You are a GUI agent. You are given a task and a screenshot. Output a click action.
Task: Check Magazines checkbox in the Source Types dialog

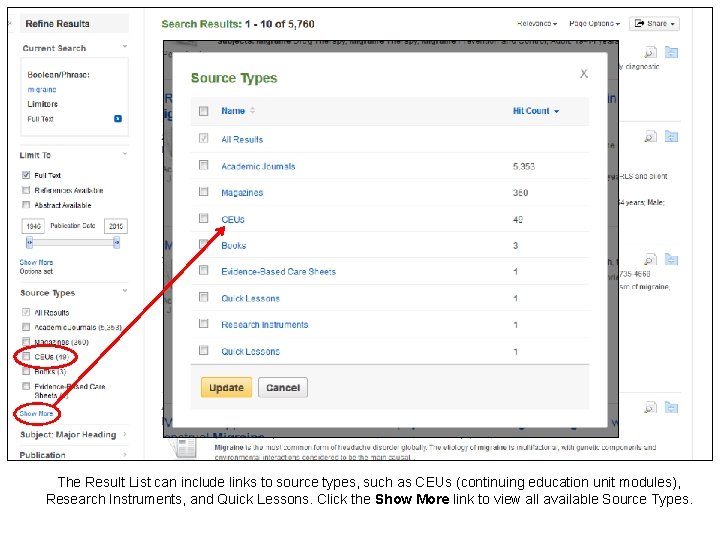tap(203, 191)
